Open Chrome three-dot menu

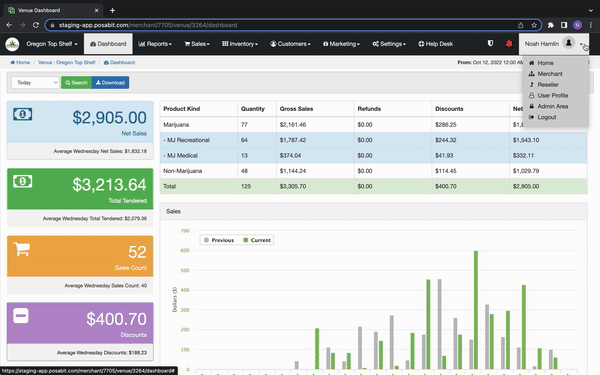[591, 25]
